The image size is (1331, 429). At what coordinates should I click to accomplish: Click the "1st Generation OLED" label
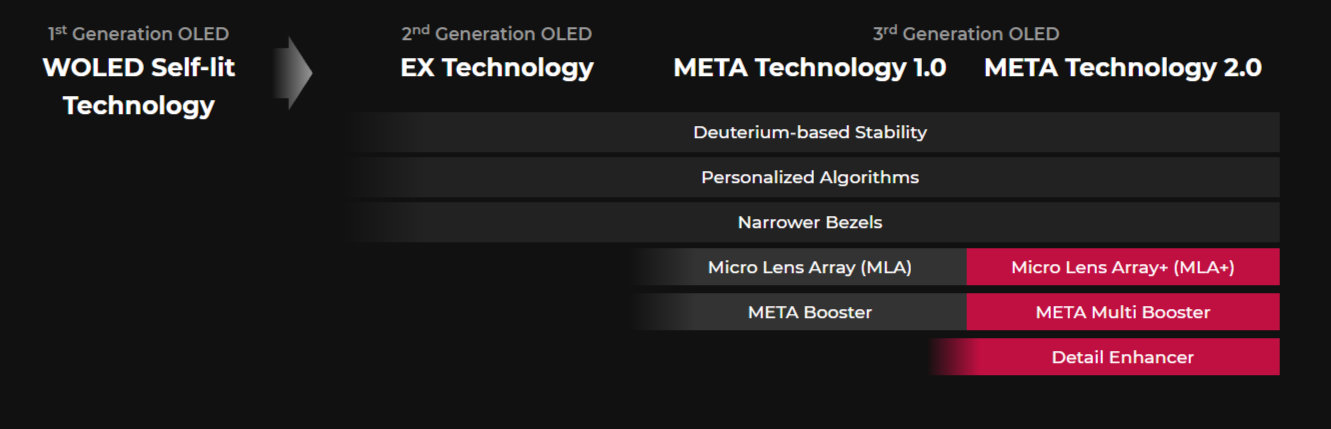point(138,34)
